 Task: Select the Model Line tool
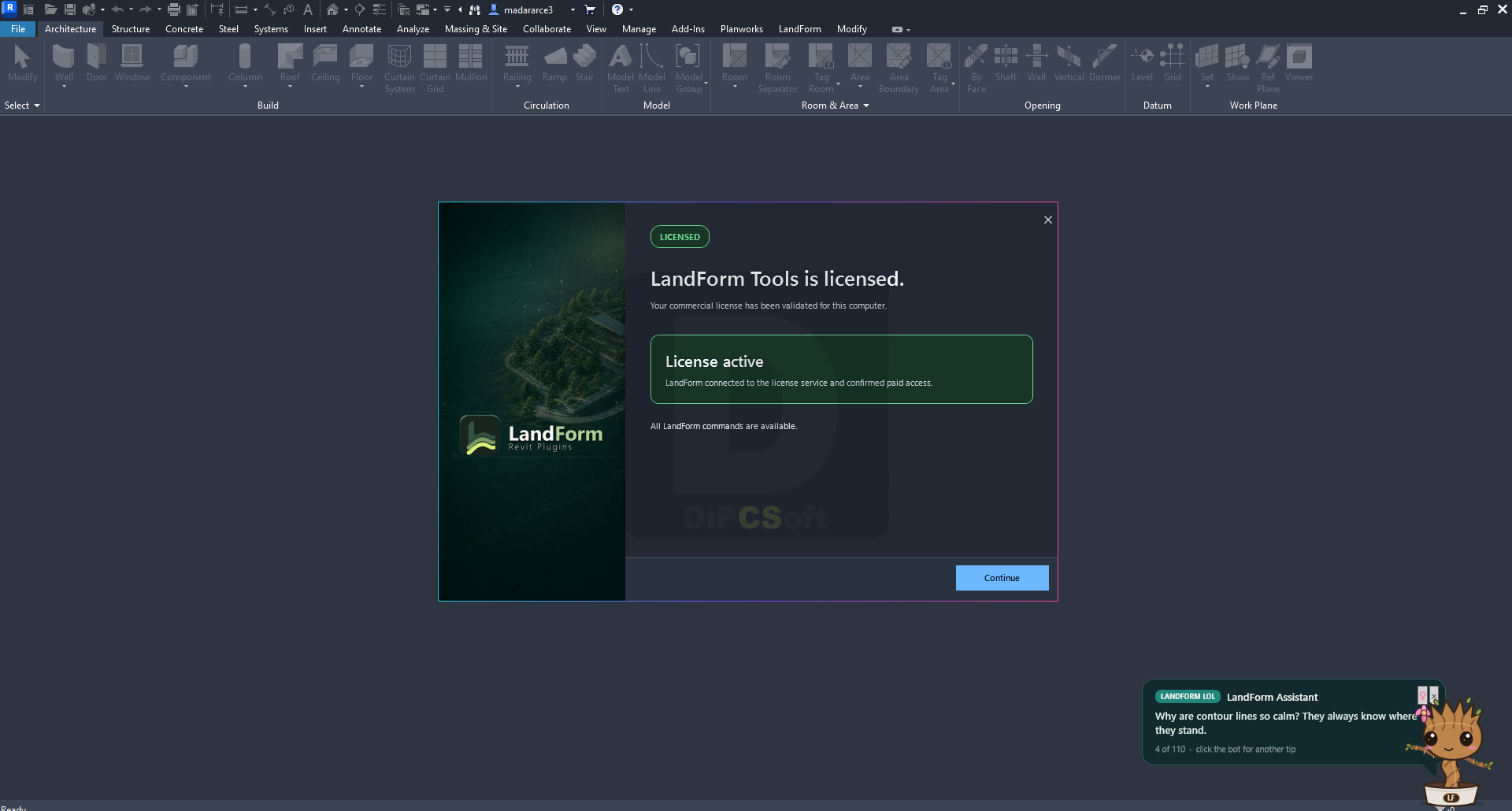[652, 68]
